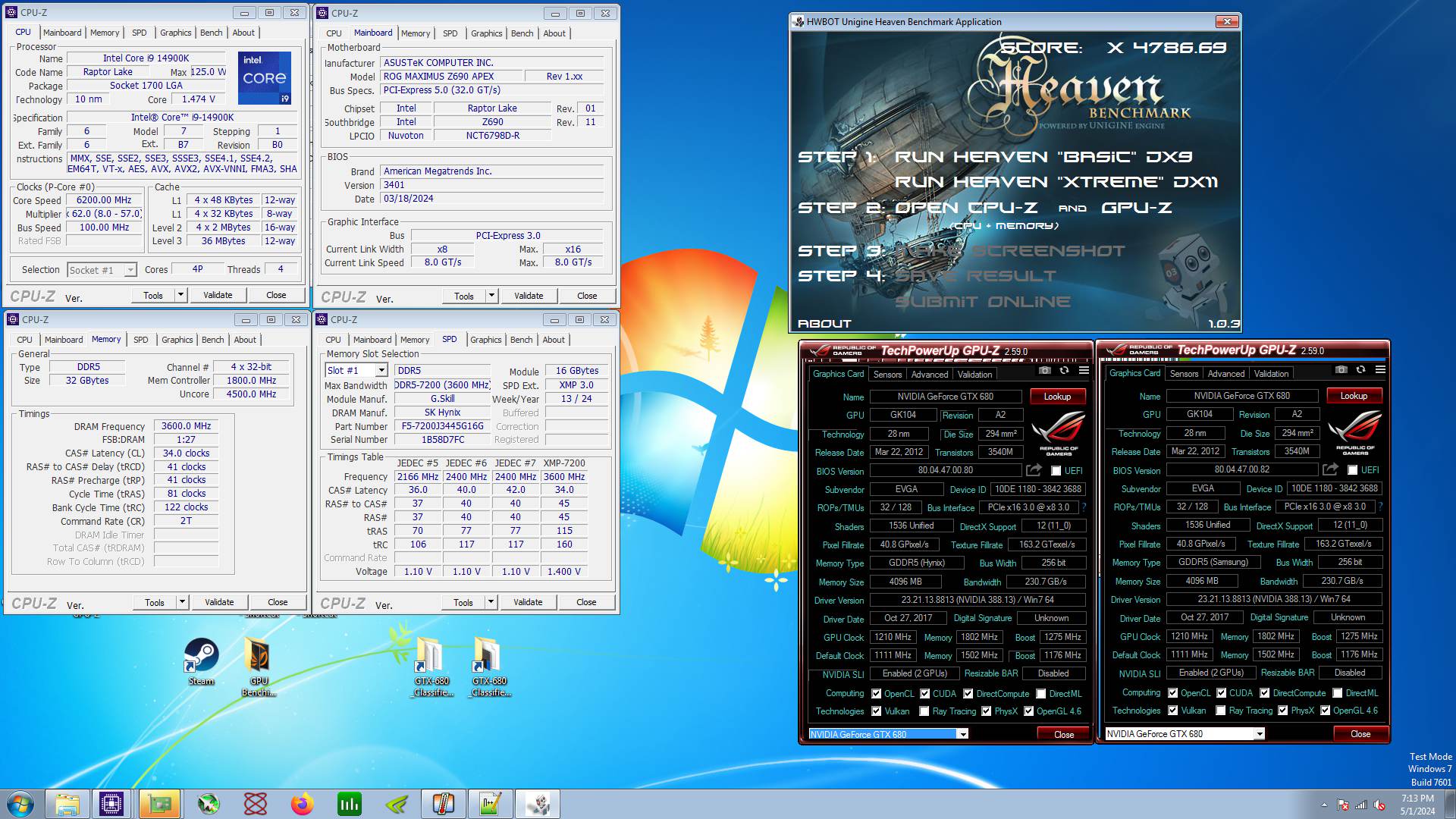Expand Tools dropdown arrow in Mainboard window
The height and width of the screenshot is (819, 1456).
pos(491,296)
